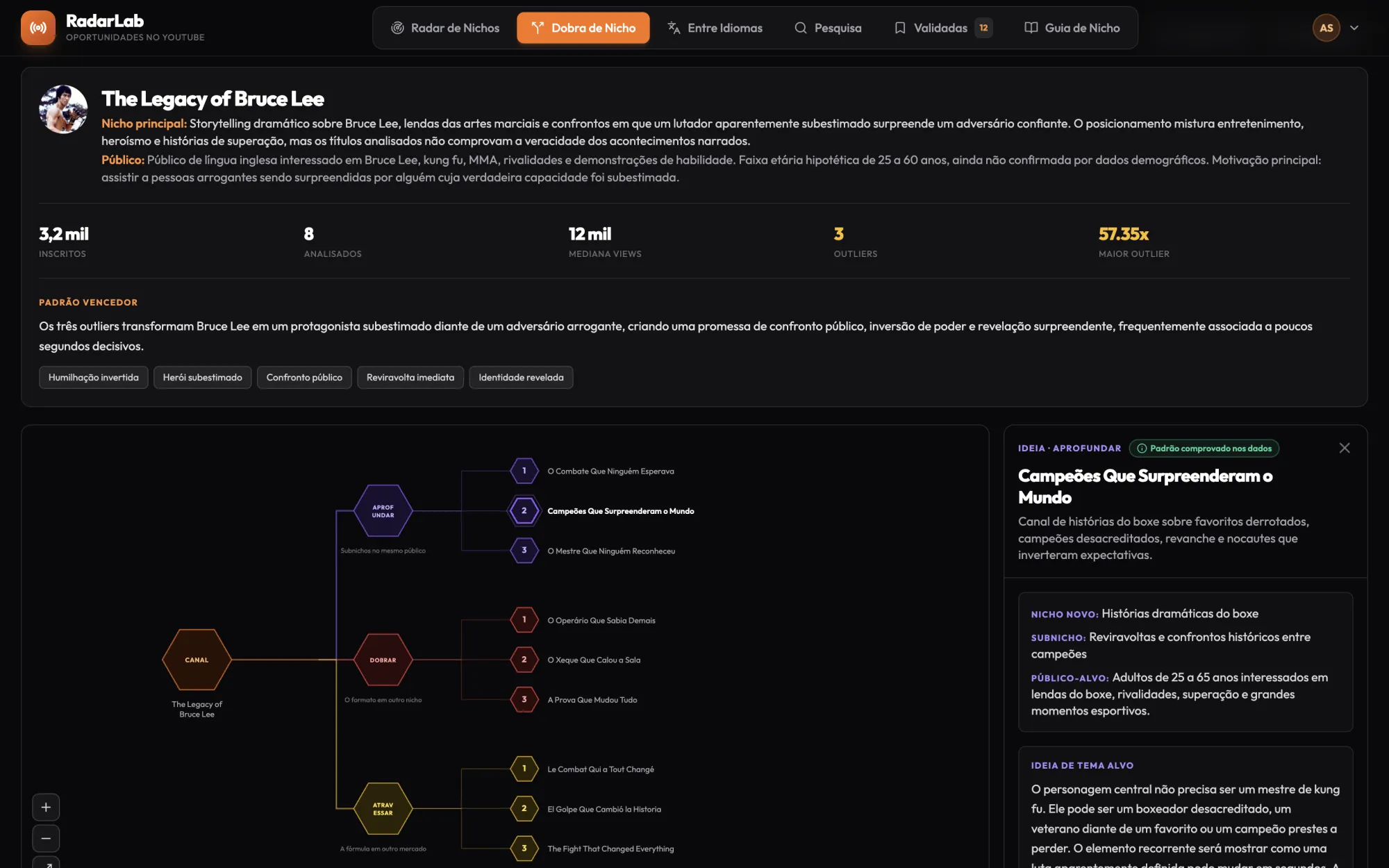Click the Padrão comprovado nos dados badge
The width and height of the screenshot is (1389, 868).
[x=1204, y=448]
